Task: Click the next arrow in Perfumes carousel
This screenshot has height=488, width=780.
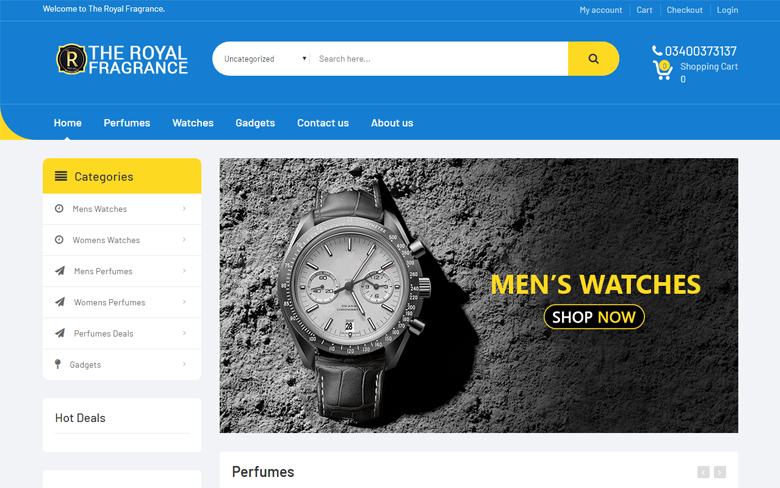Action: [x=719, y=472]
